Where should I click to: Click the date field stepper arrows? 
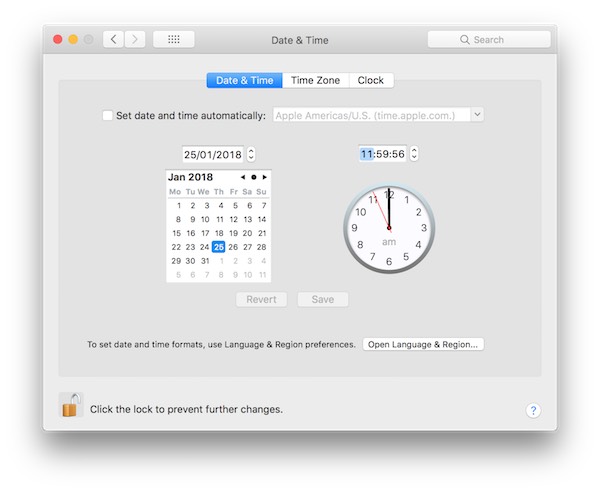click(251, 154)
